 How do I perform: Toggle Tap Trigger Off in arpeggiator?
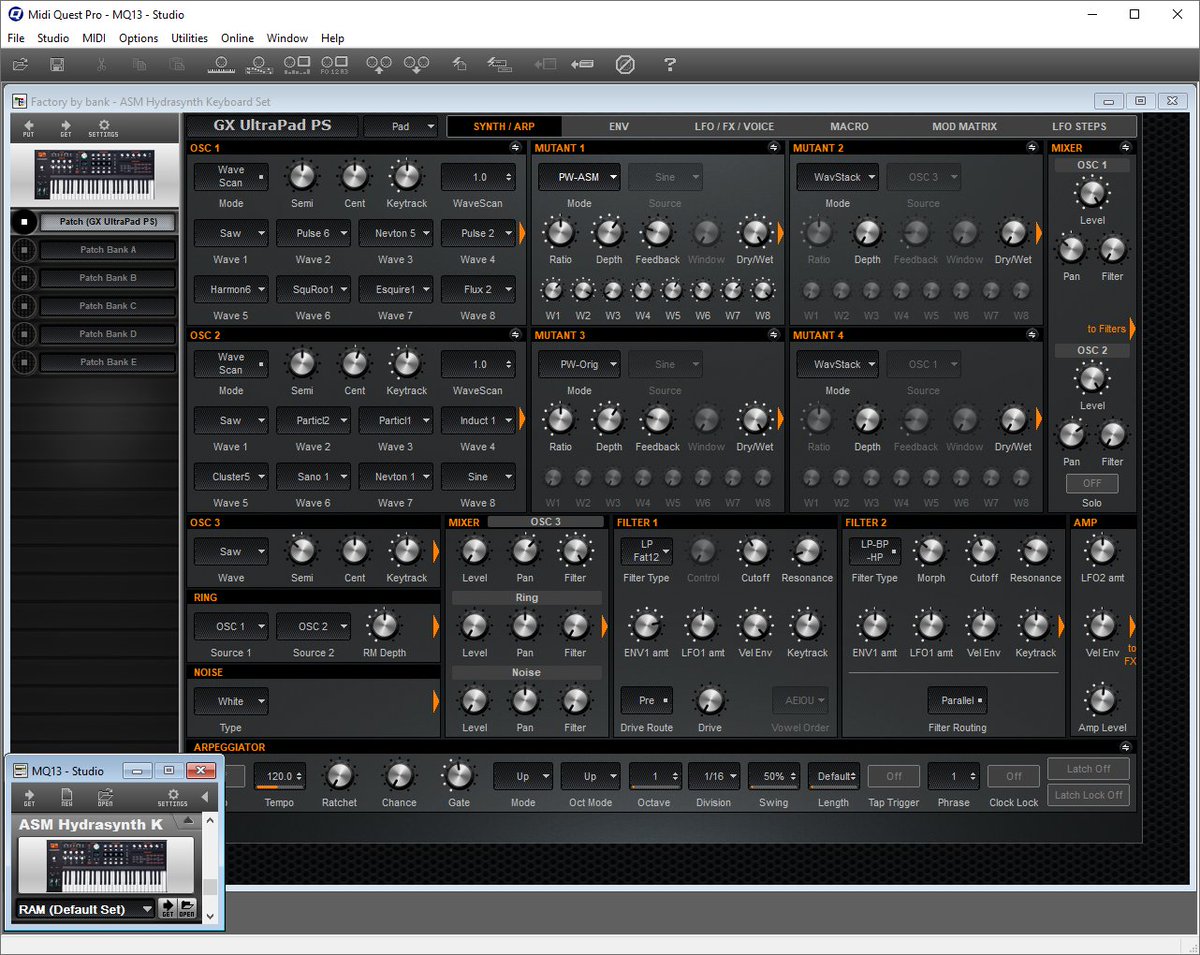(894, 776)
